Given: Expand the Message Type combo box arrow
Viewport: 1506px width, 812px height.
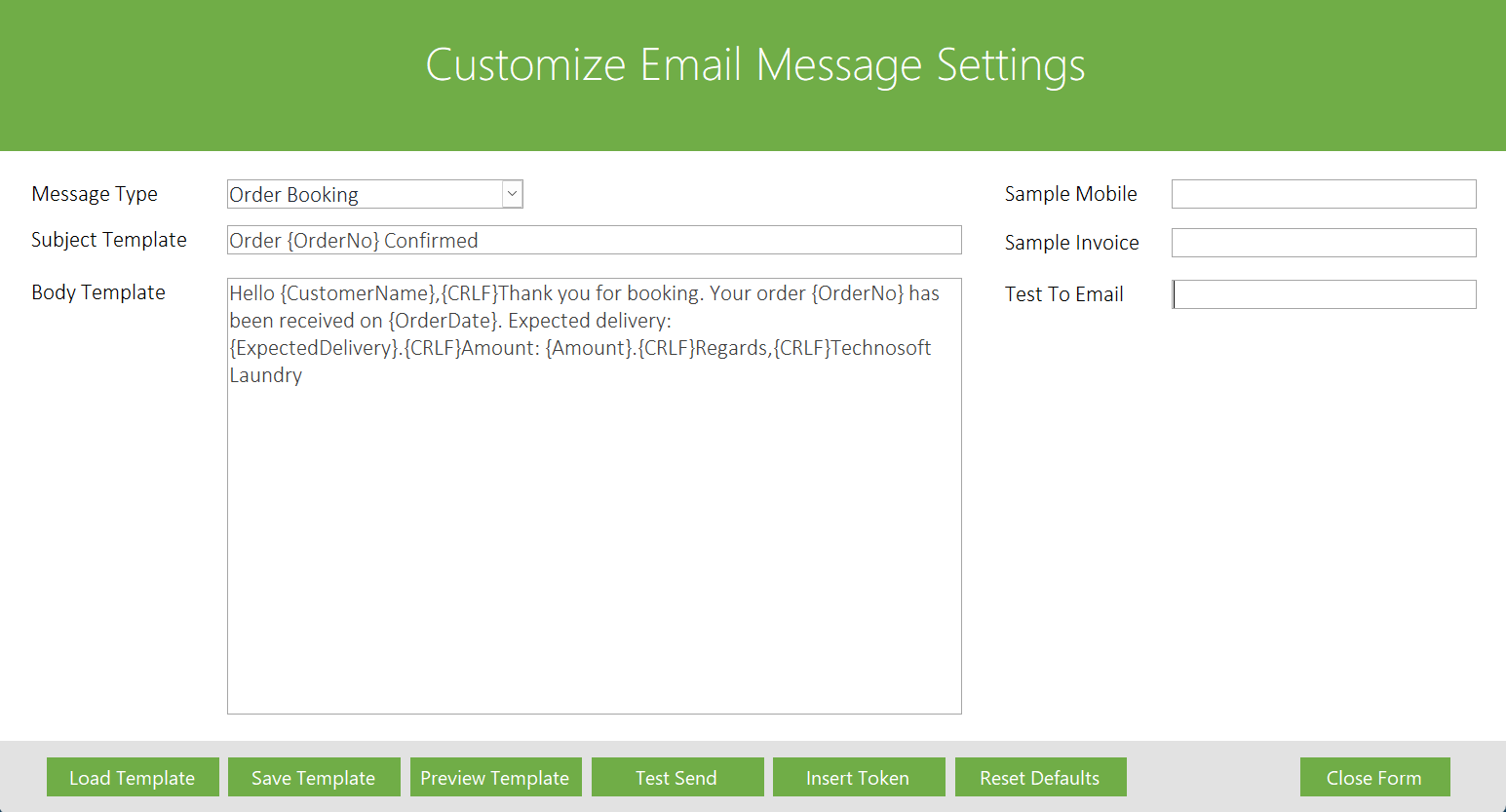Looking at the screenshot, I should (512, 193).
